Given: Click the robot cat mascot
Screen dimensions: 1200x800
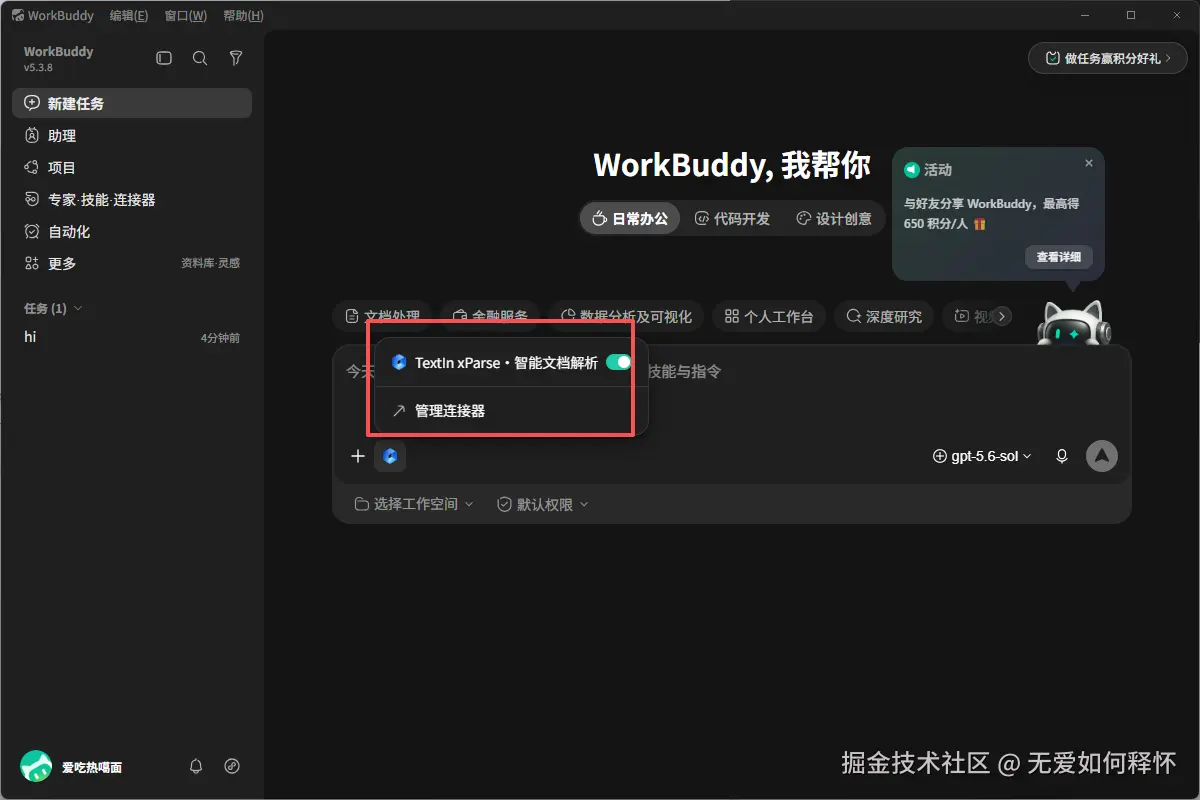Looking at the screenshot, I should coord(1073,322).
